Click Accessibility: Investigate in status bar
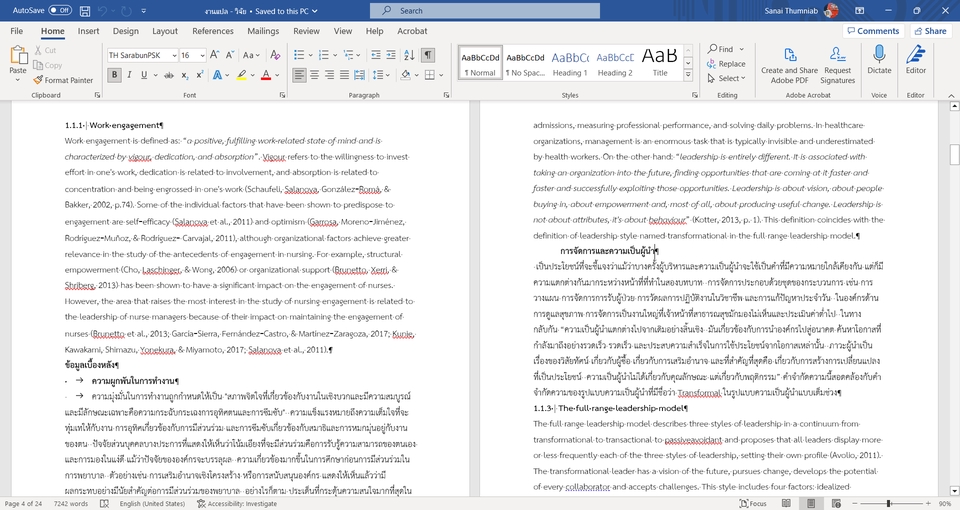Image resolution: width=960 pixels, height=510 pixels. coord(237,503)
